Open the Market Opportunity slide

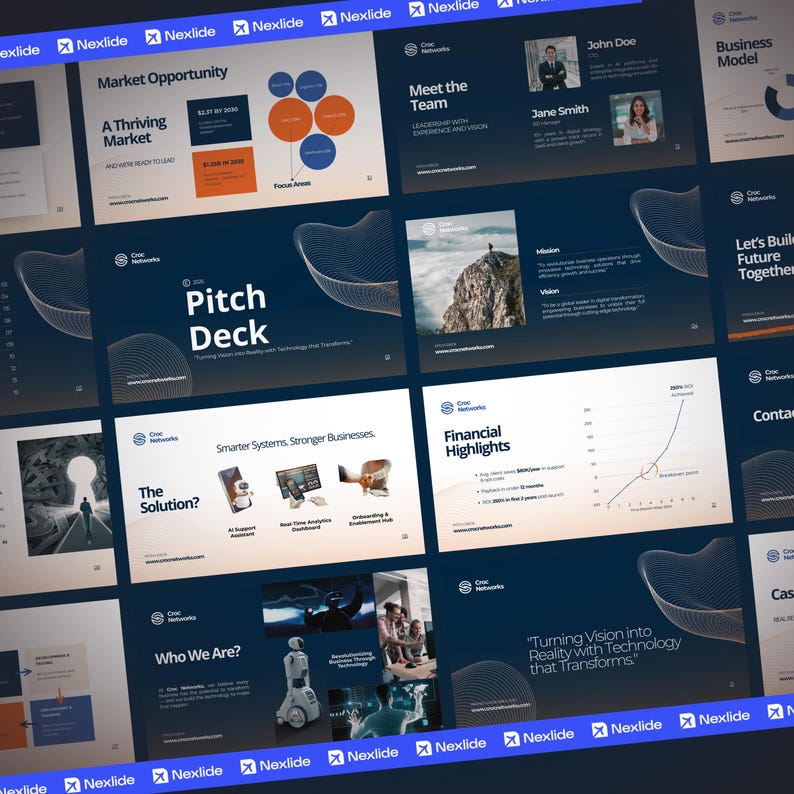(233, 130)
